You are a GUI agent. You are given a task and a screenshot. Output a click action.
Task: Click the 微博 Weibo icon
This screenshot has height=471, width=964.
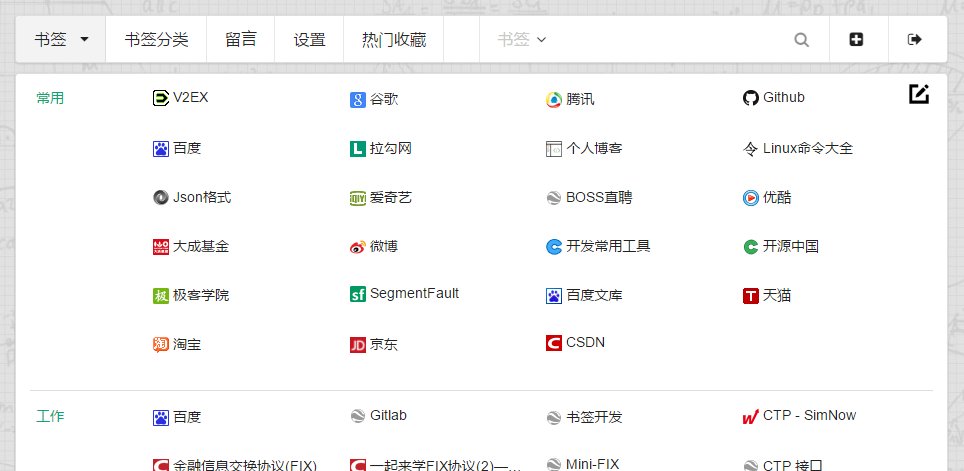tap(357, 247)
